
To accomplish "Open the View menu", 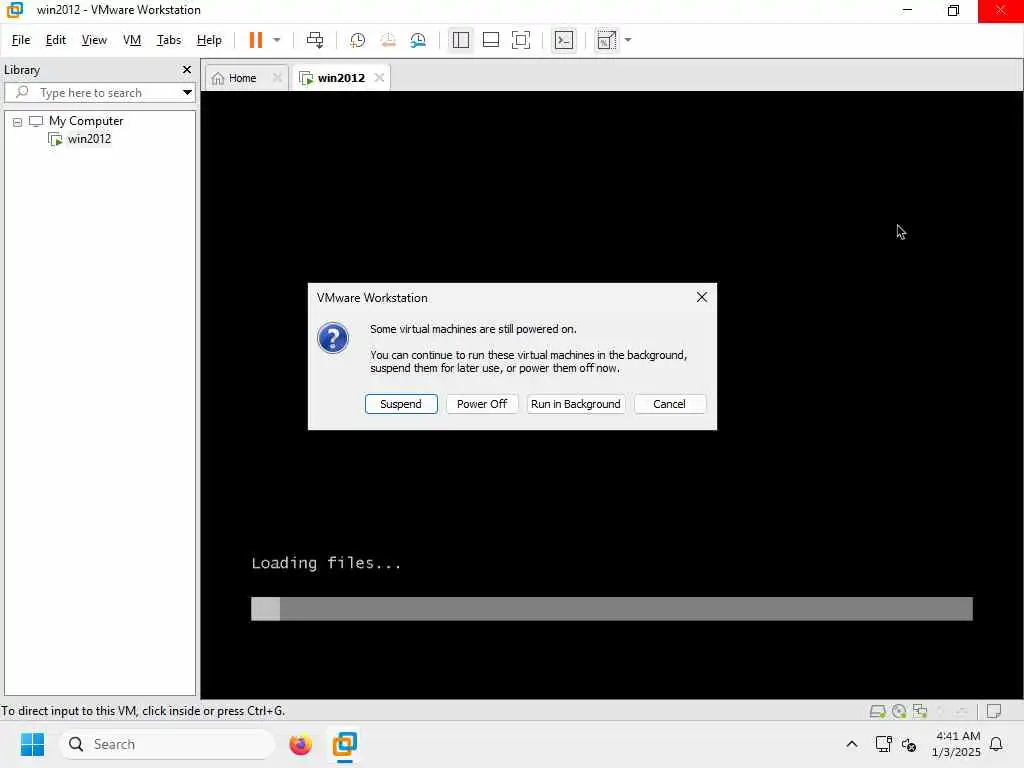I will [94, 40].
